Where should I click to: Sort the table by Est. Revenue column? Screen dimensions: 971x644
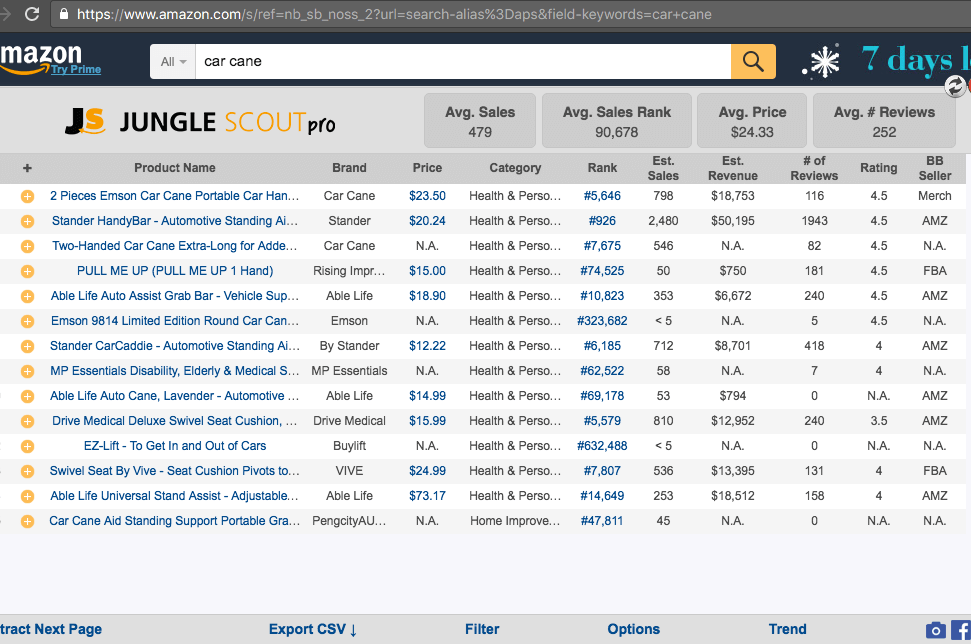pos(733,168)
